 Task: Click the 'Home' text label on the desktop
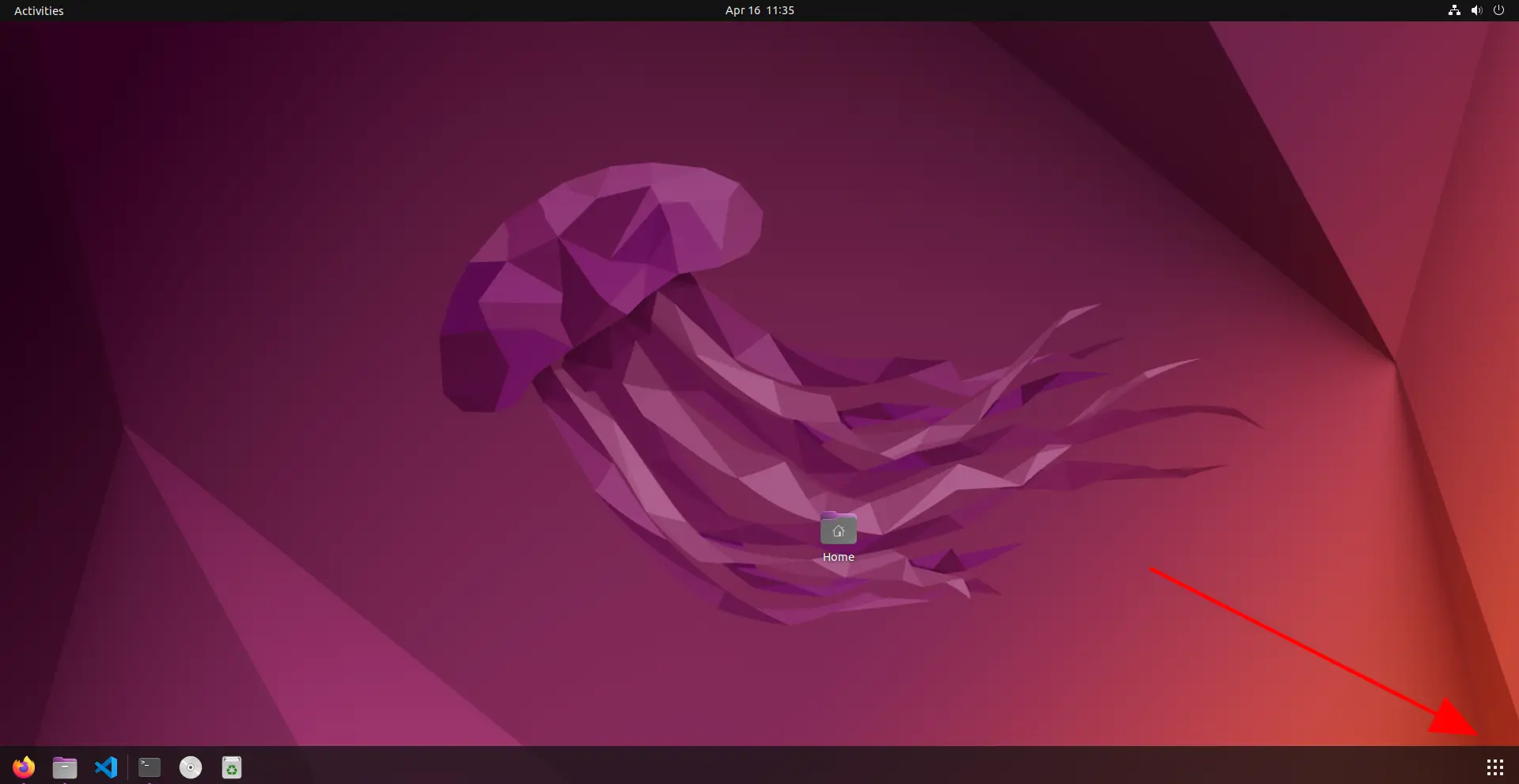coord(838,557)
